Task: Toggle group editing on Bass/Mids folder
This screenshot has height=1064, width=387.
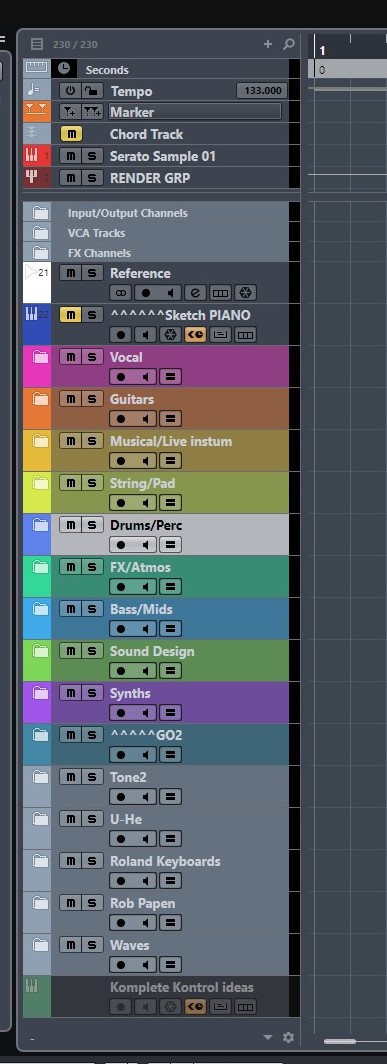Action: tap(170, 629)
